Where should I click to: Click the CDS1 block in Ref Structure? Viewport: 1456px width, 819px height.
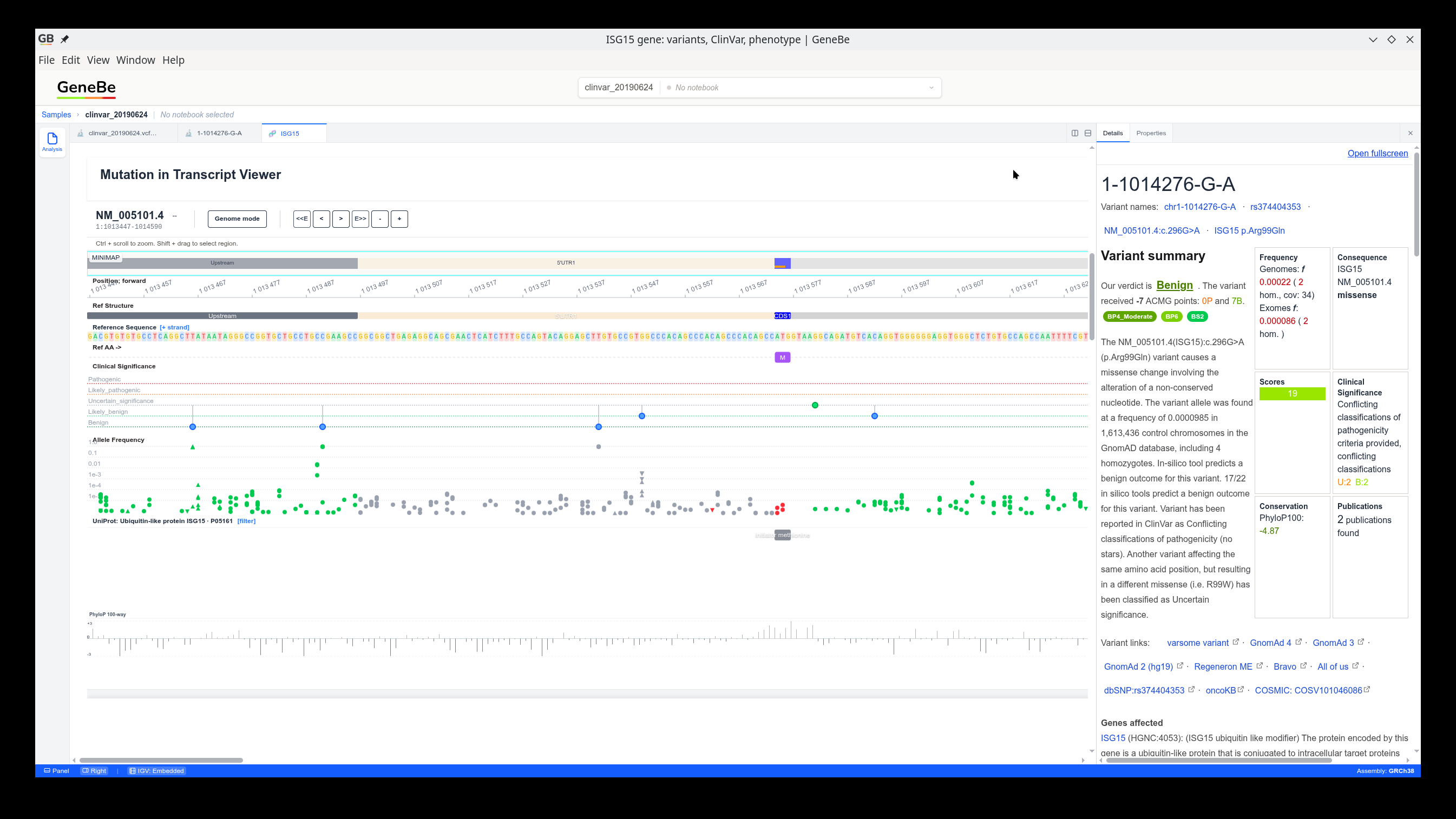[782, 316]
